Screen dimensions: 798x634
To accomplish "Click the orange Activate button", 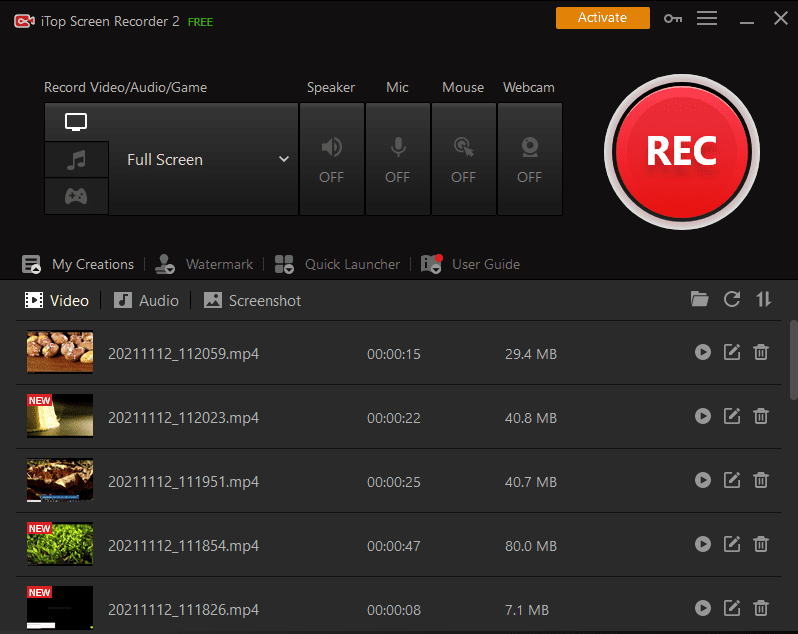I will coord(603,18).
